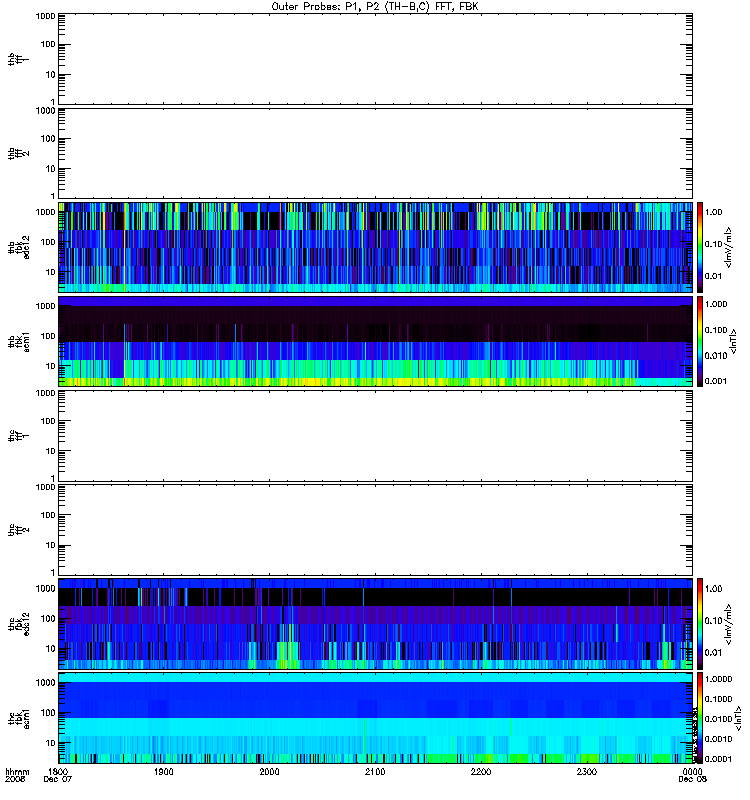Click the '1.000' value on thb scm1 color bar
The image size is (750, 800).
click(x=716, y=305)
